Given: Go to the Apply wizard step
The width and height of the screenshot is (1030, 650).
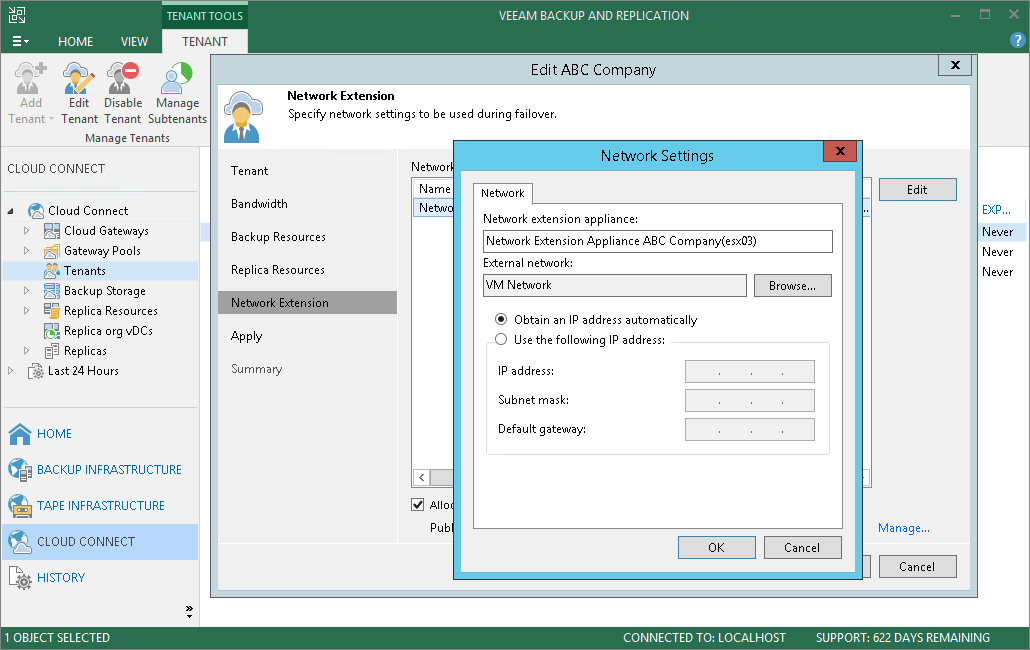Looking at the screenshot, I should point(246,336).
